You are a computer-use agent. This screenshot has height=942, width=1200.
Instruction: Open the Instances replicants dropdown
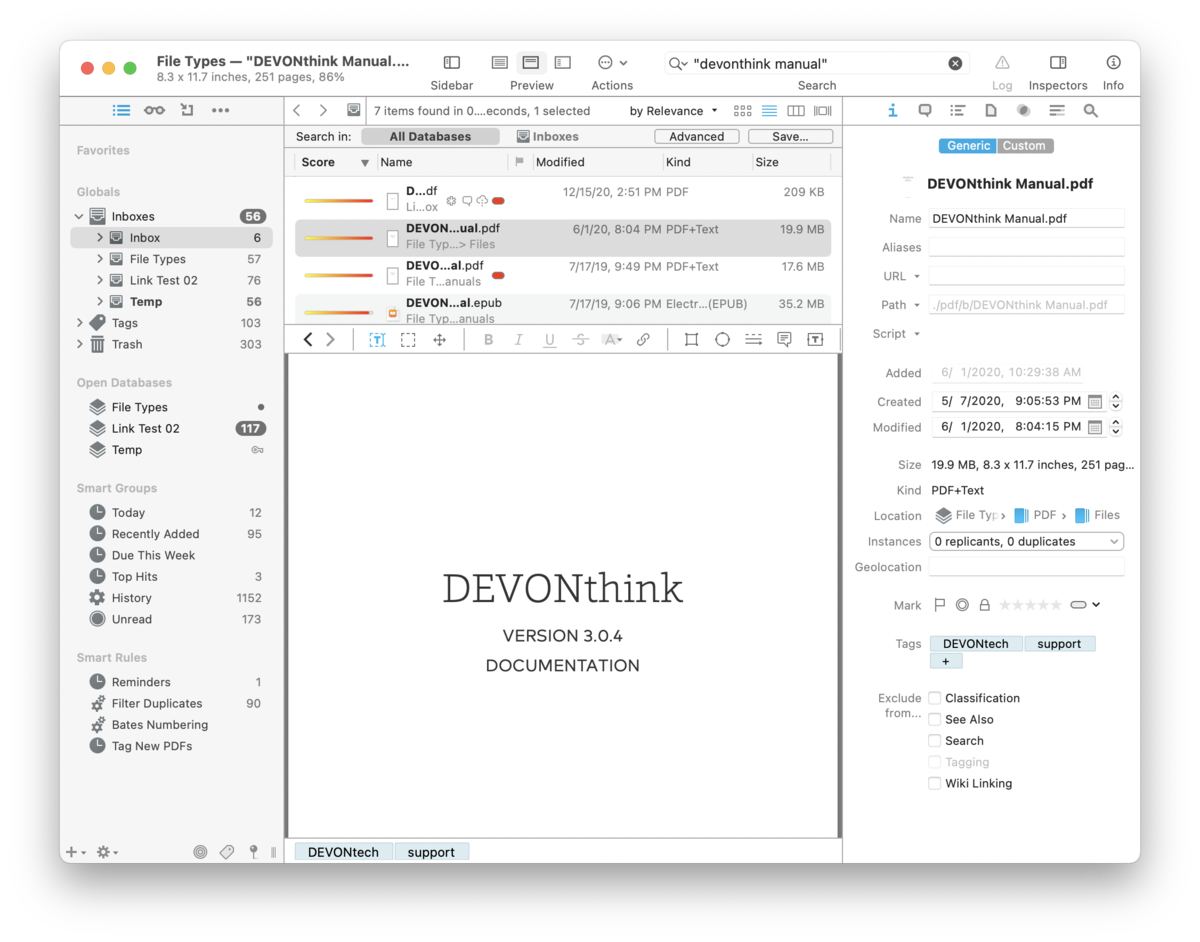(x=1026, y=541)
